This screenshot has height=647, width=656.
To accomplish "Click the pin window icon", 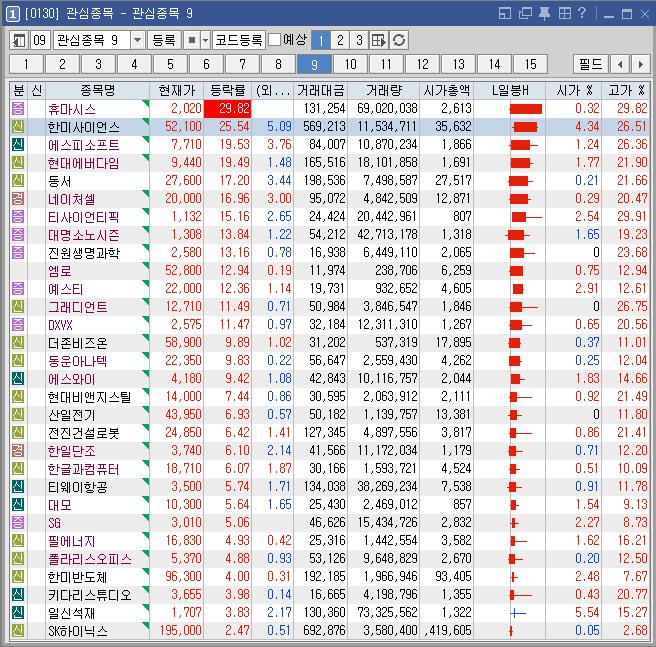I will tap(544, 14).
